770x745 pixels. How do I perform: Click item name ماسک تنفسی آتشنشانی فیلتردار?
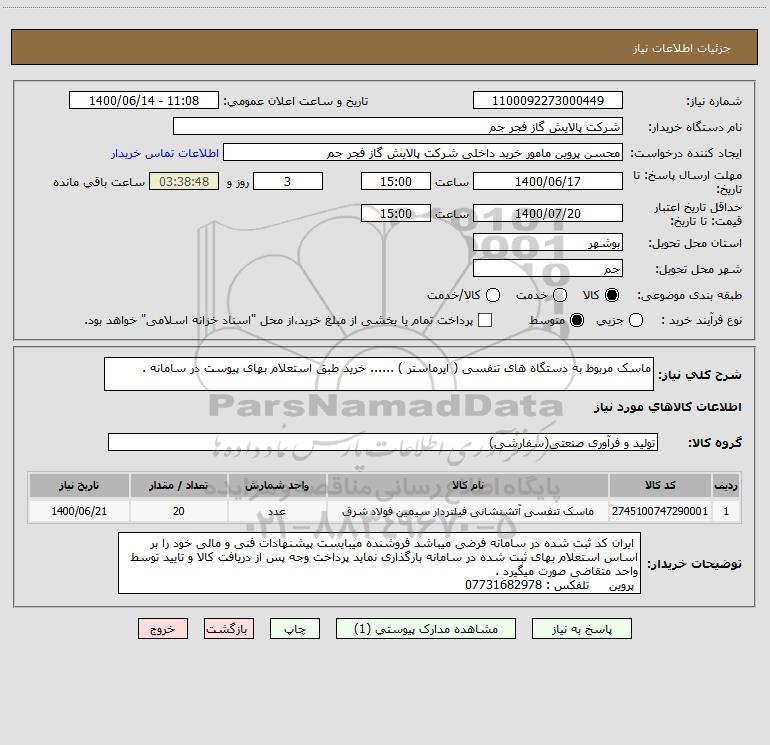point(468,511)
